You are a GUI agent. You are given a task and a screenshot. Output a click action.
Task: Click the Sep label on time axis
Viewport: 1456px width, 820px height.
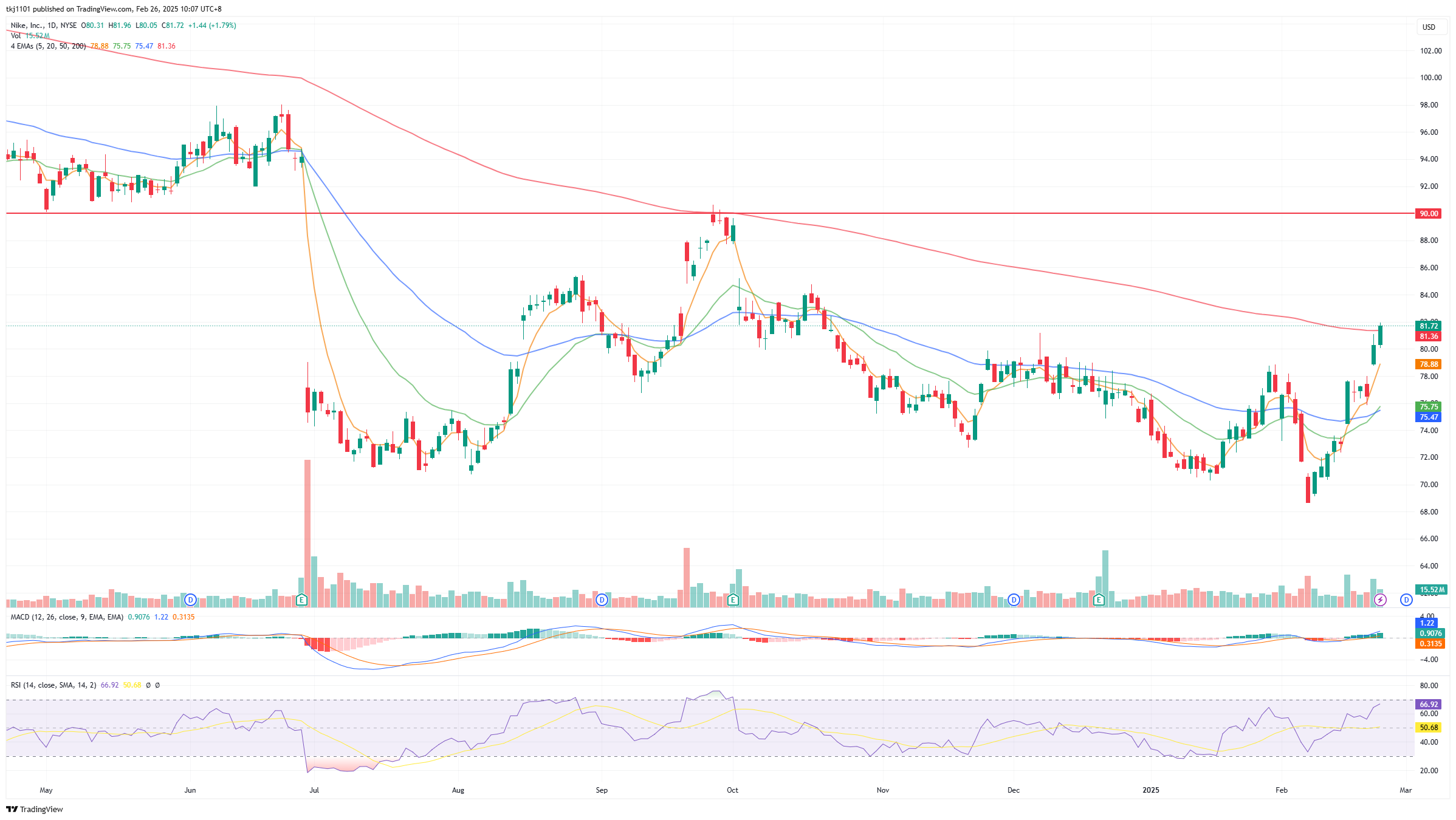click(602, 790)
